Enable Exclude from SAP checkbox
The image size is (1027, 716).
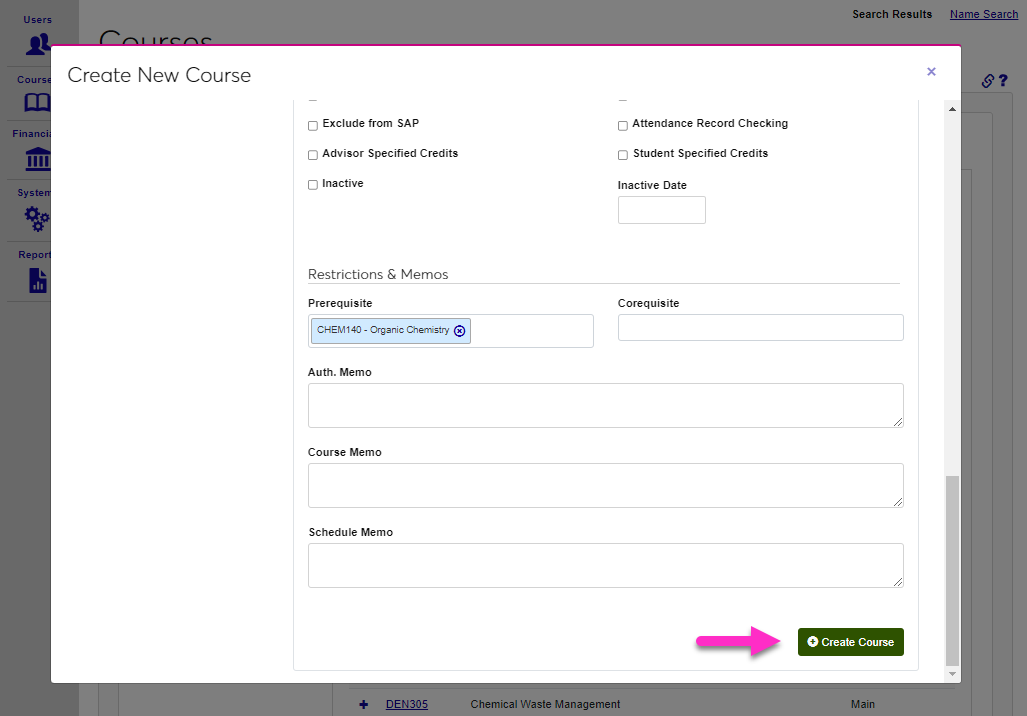313,126
